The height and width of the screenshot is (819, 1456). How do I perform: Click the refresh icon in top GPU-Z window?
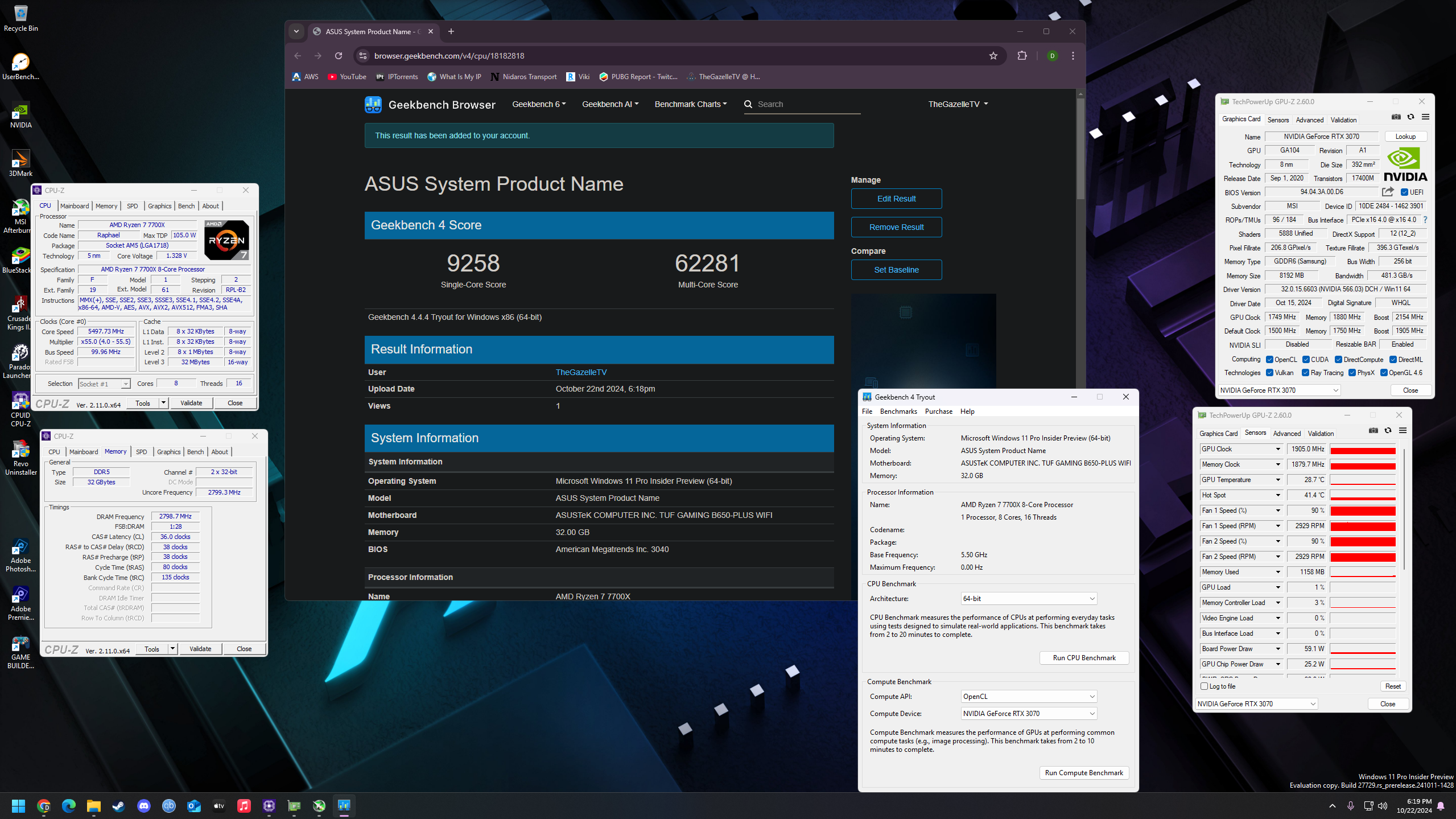[1410, 117]
